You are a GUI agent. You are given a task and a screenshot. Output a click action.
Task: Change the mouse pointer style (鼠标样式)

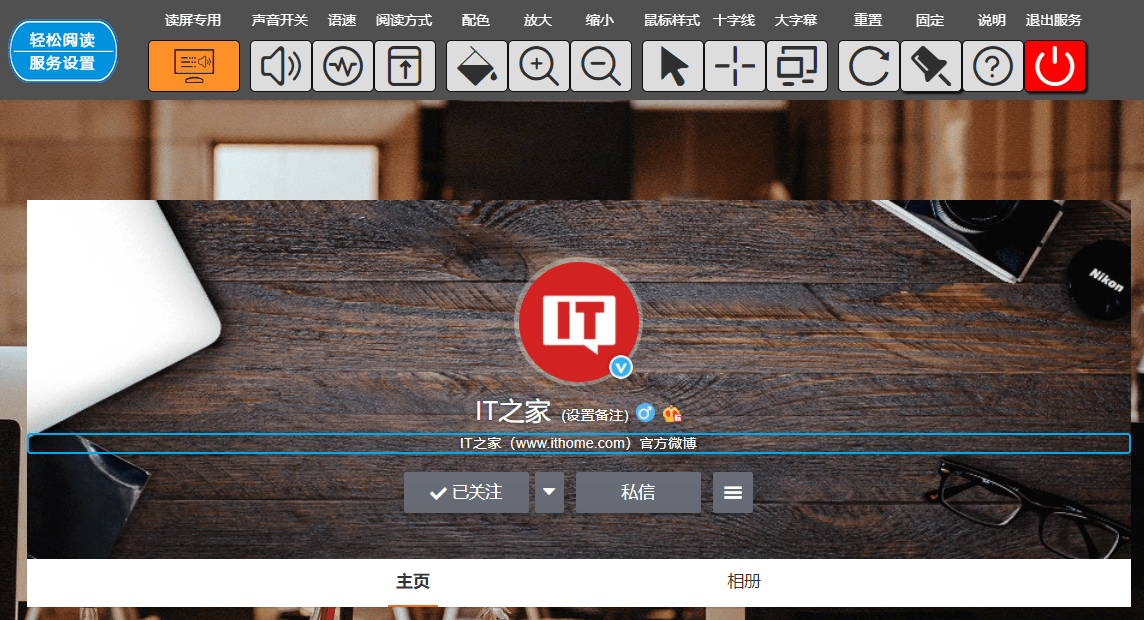672,66
